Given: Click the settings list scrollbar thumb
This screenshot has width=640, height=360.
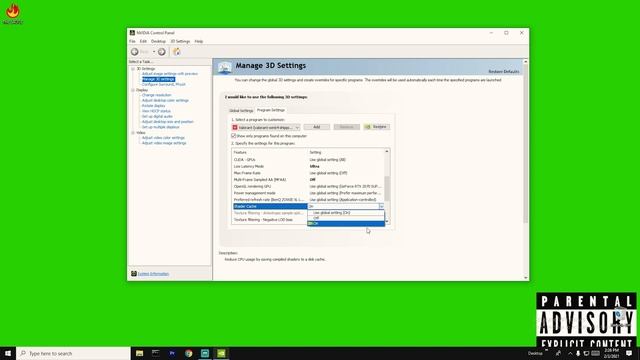Looking at the screenshot, I should (x=387, y=188).
